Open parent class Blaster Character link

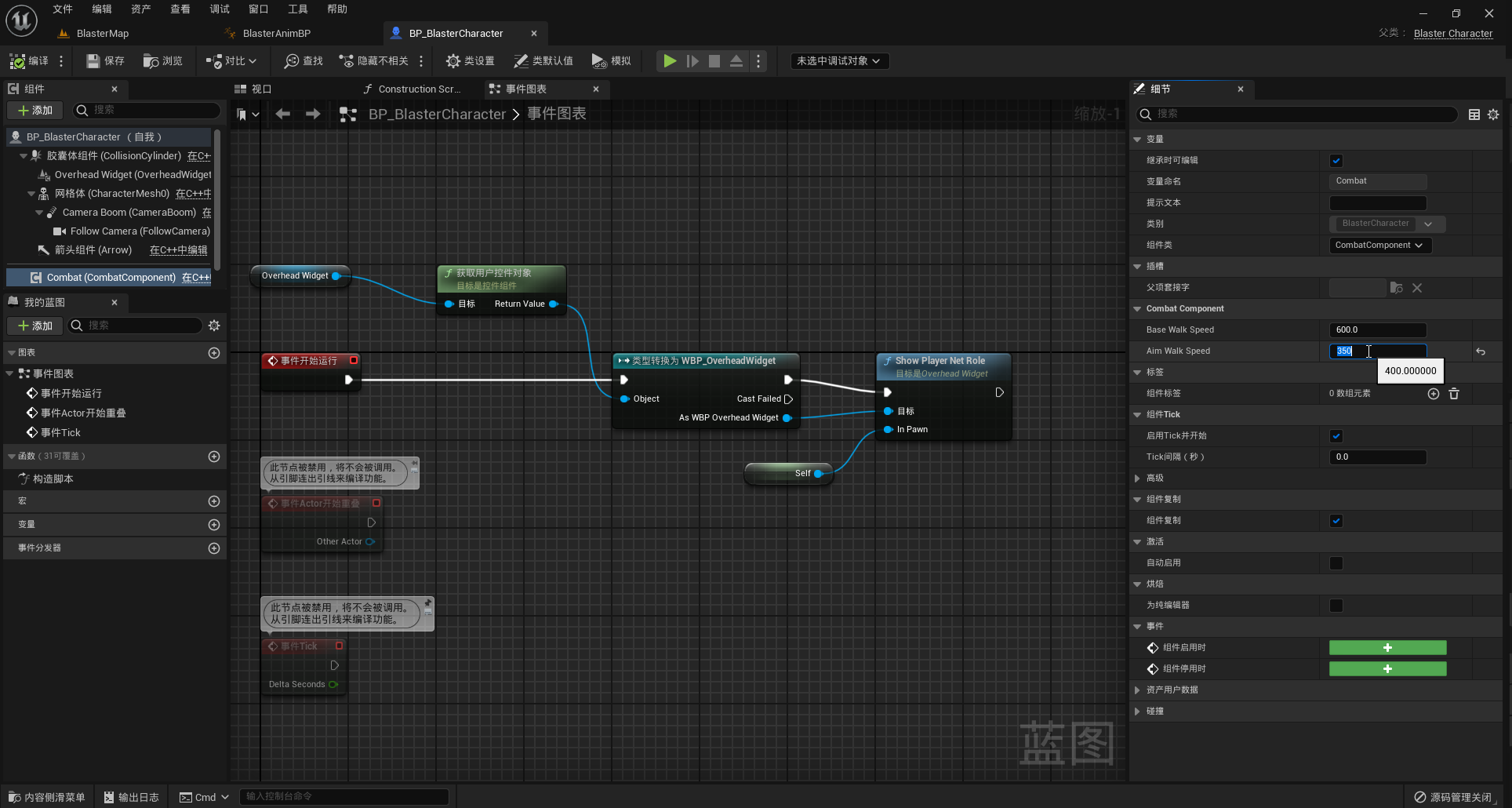[x=1452, y=34]
